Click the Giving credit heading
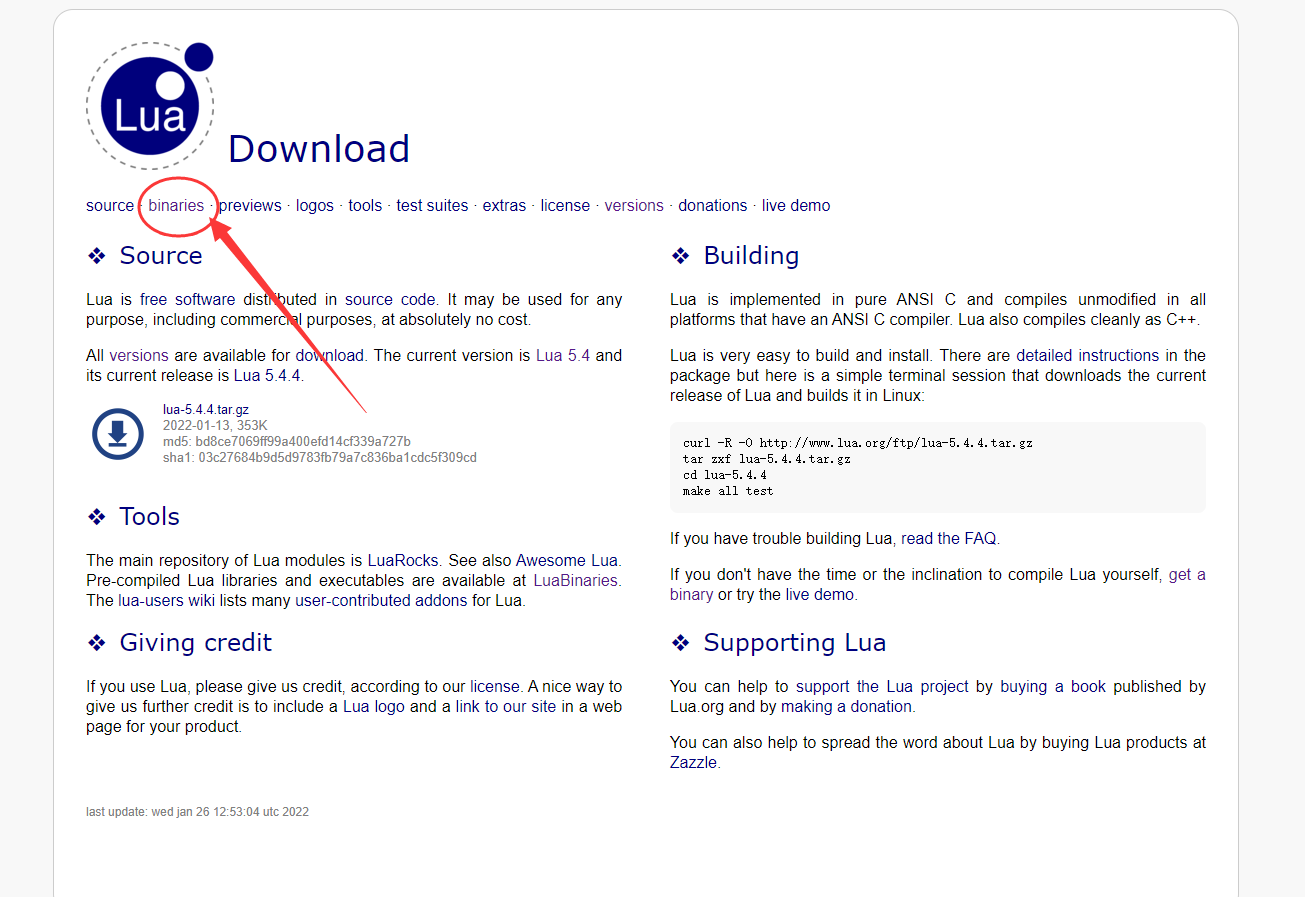Screen dimensions: 1305x897 196,642
